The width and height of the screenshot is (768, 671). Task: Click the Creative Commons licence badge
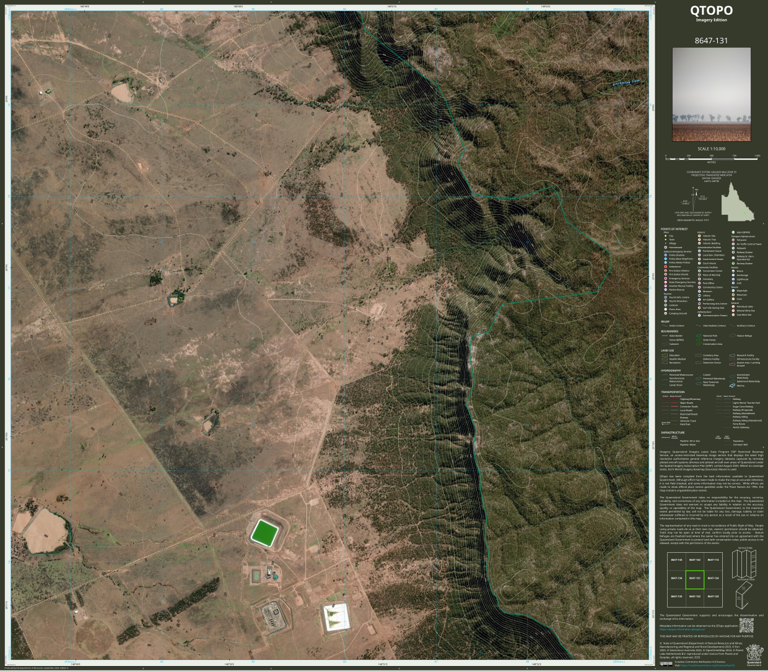[x=666, y=664]
